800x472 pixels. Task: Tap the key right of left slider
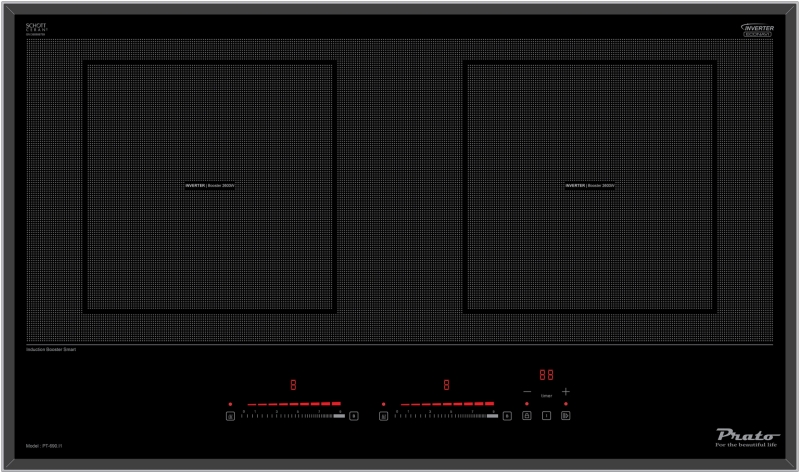(353, 414)
